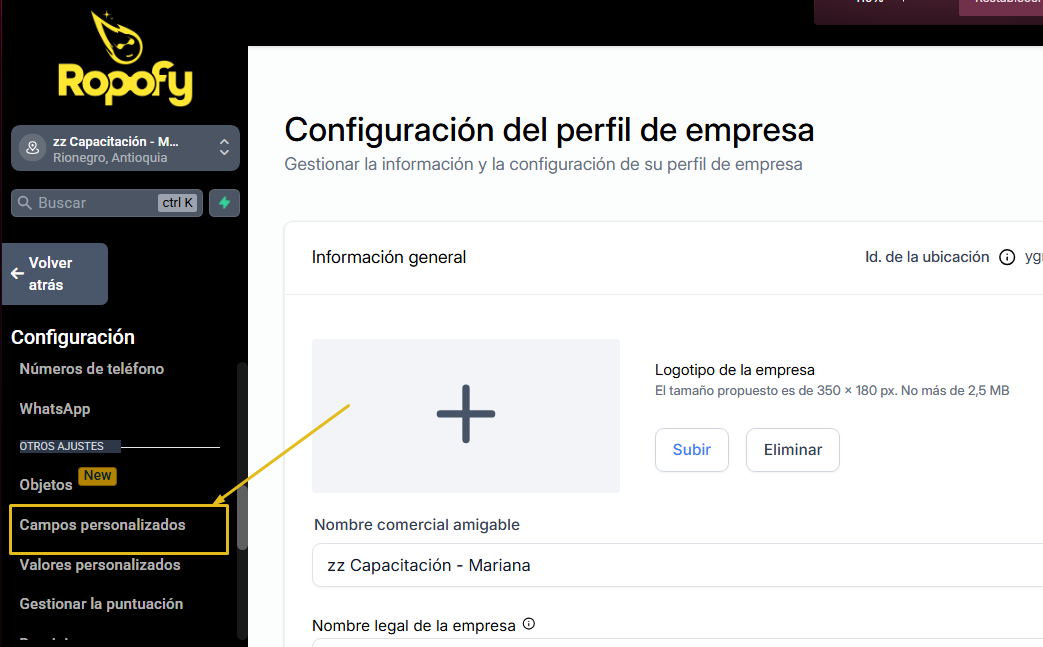Click the Subir logo button

tap(692, 450)
